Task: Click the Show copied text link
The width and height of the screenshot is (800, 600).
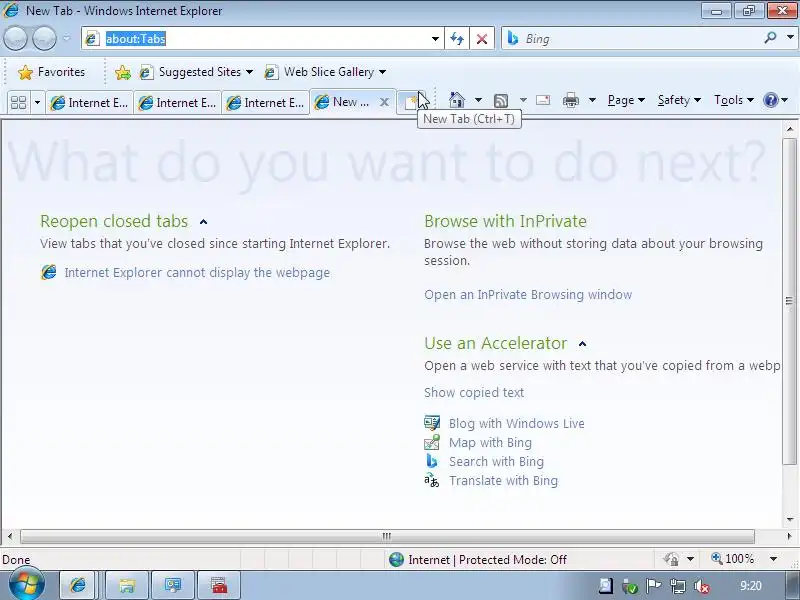Action: pyautogui.click(x=474, y=392)
